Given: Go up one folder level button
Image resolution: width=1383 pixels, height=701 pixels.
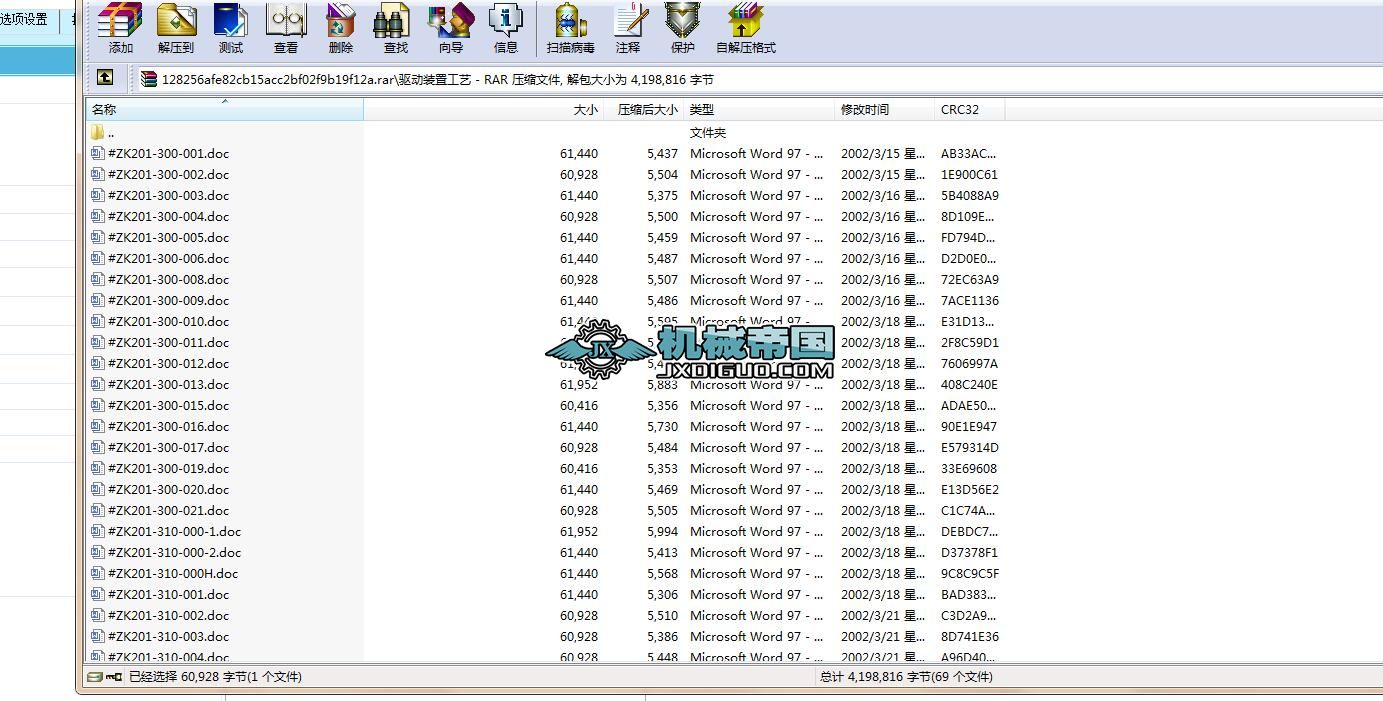Looking at the screenshot, I should point(105,78).
